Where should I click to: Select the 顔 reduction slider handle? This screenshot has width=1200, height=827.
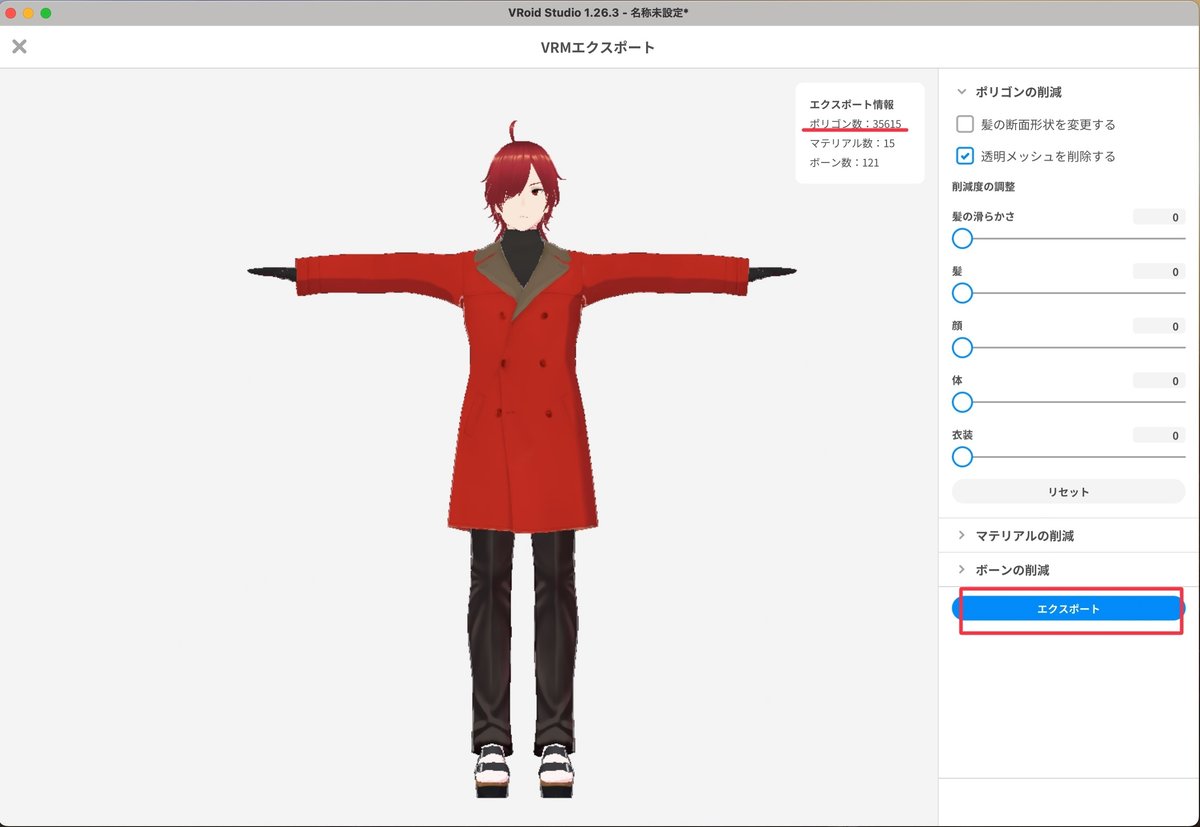tap(962, 348)
